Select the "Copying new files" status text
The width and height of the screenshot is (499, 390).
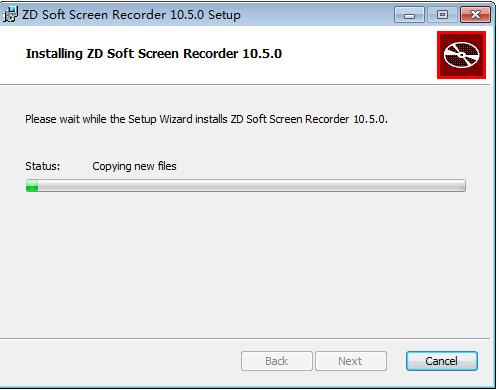tap(134, 166)
